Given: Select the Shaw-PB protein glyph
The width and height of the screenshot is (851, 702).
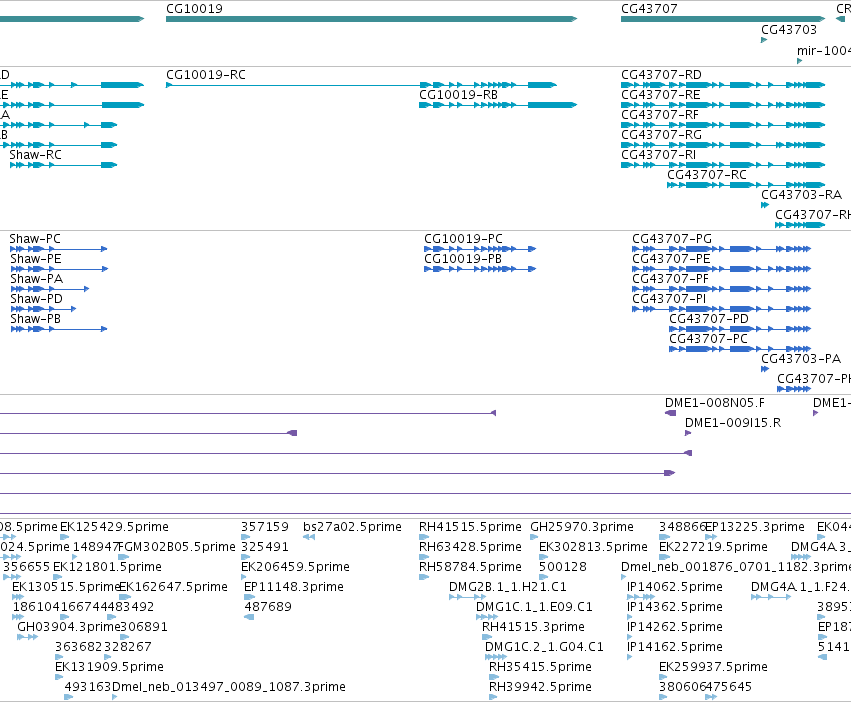Looking at the screenshot, I should 59,329.
